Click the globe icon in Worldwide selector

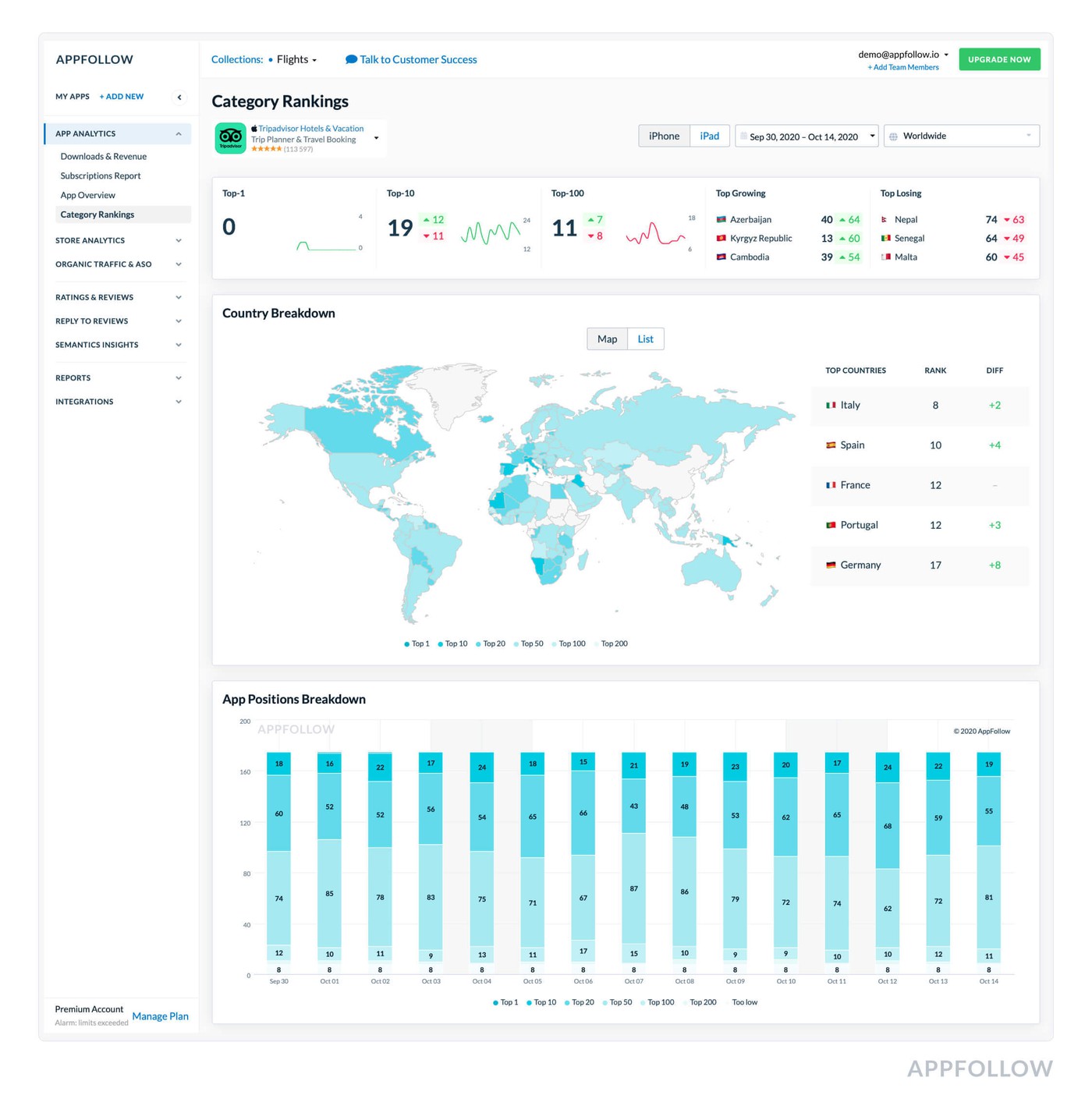(x=894, y=136)
